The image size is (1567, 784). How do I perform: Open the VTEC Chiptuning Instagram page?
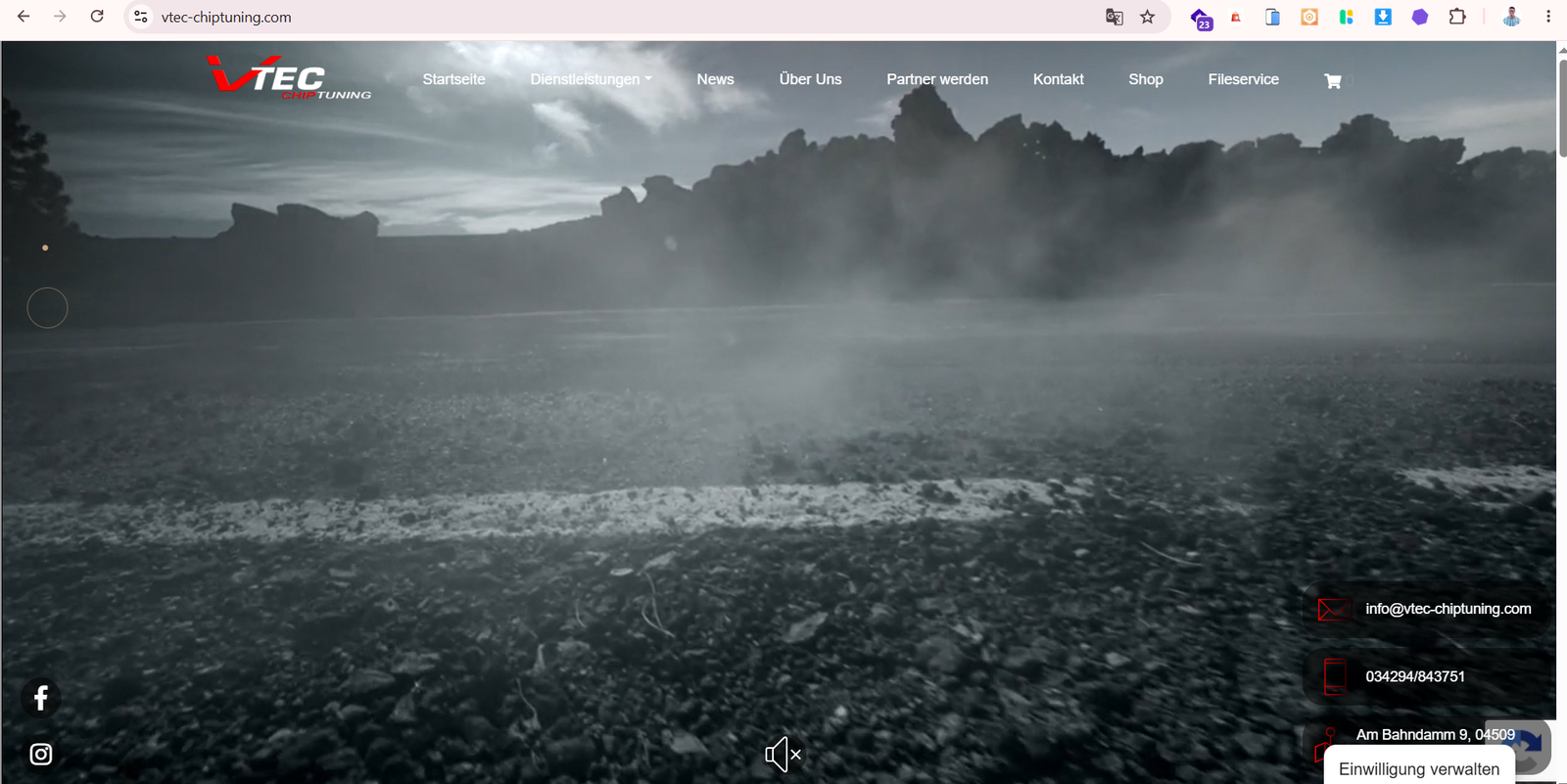(41, 755)
